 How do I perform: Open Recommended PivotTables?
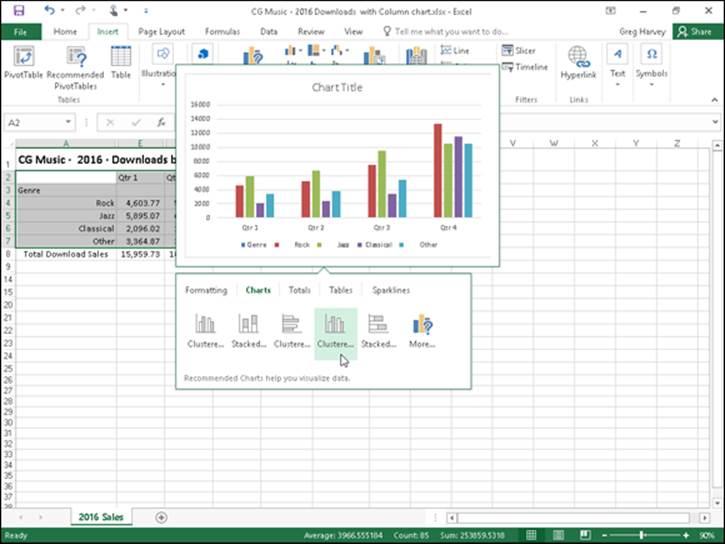pyautogui.click(x=75, y=68)
